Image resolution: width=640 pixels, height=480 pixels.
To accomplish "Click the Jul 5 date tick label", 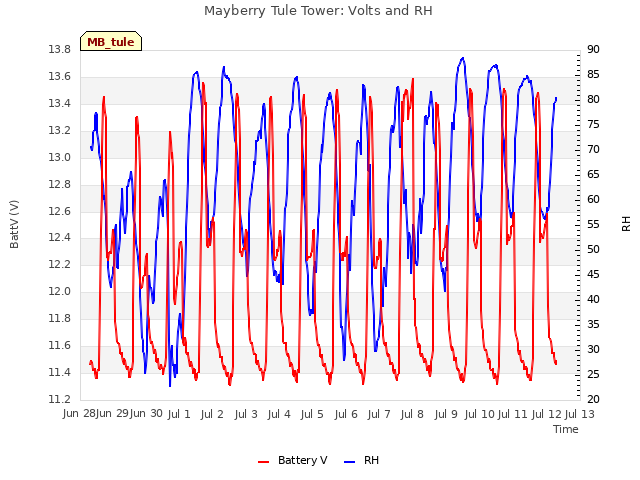I will click(x=312, y=414).
